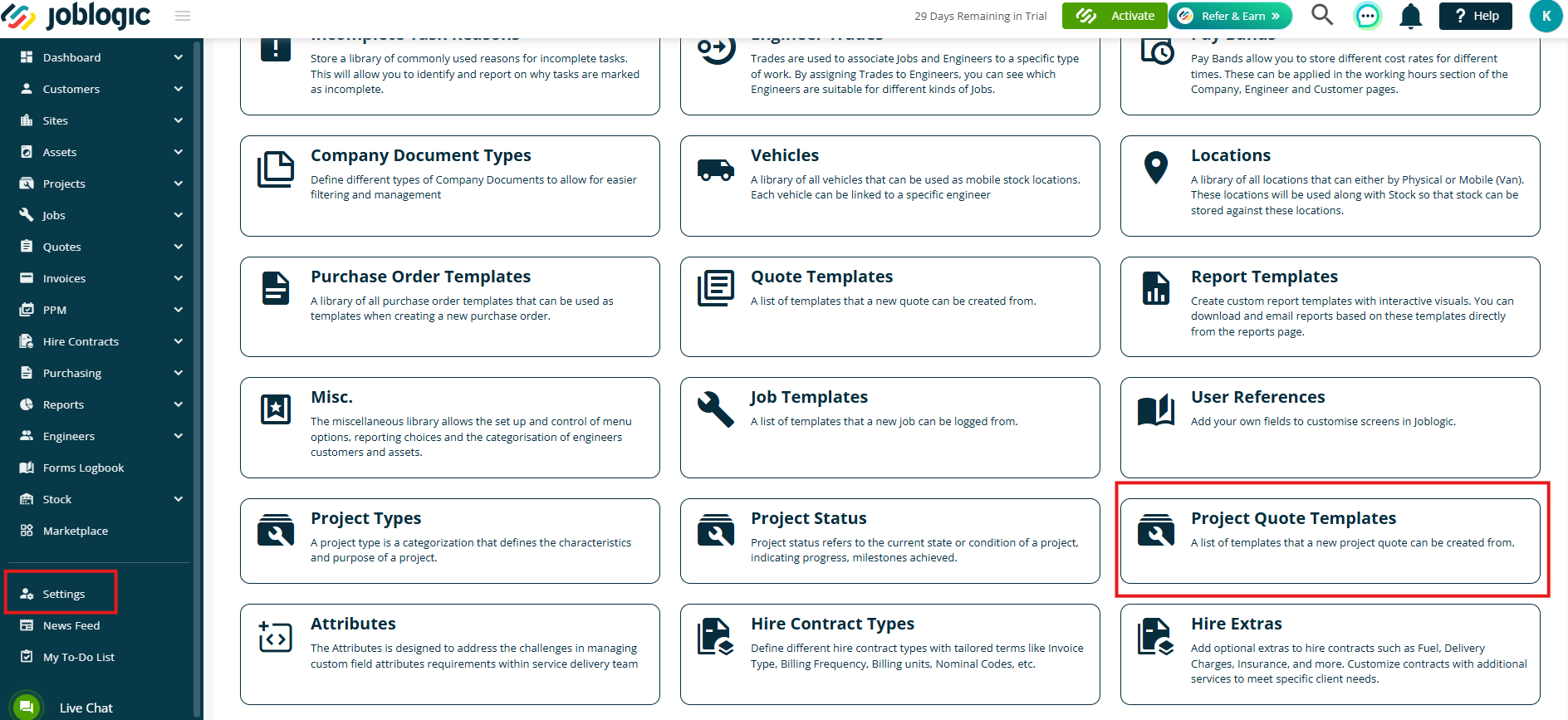Open the Hire Contract Types title link
This screenshot has height=720, width=1568.
(x=832, y=624)
